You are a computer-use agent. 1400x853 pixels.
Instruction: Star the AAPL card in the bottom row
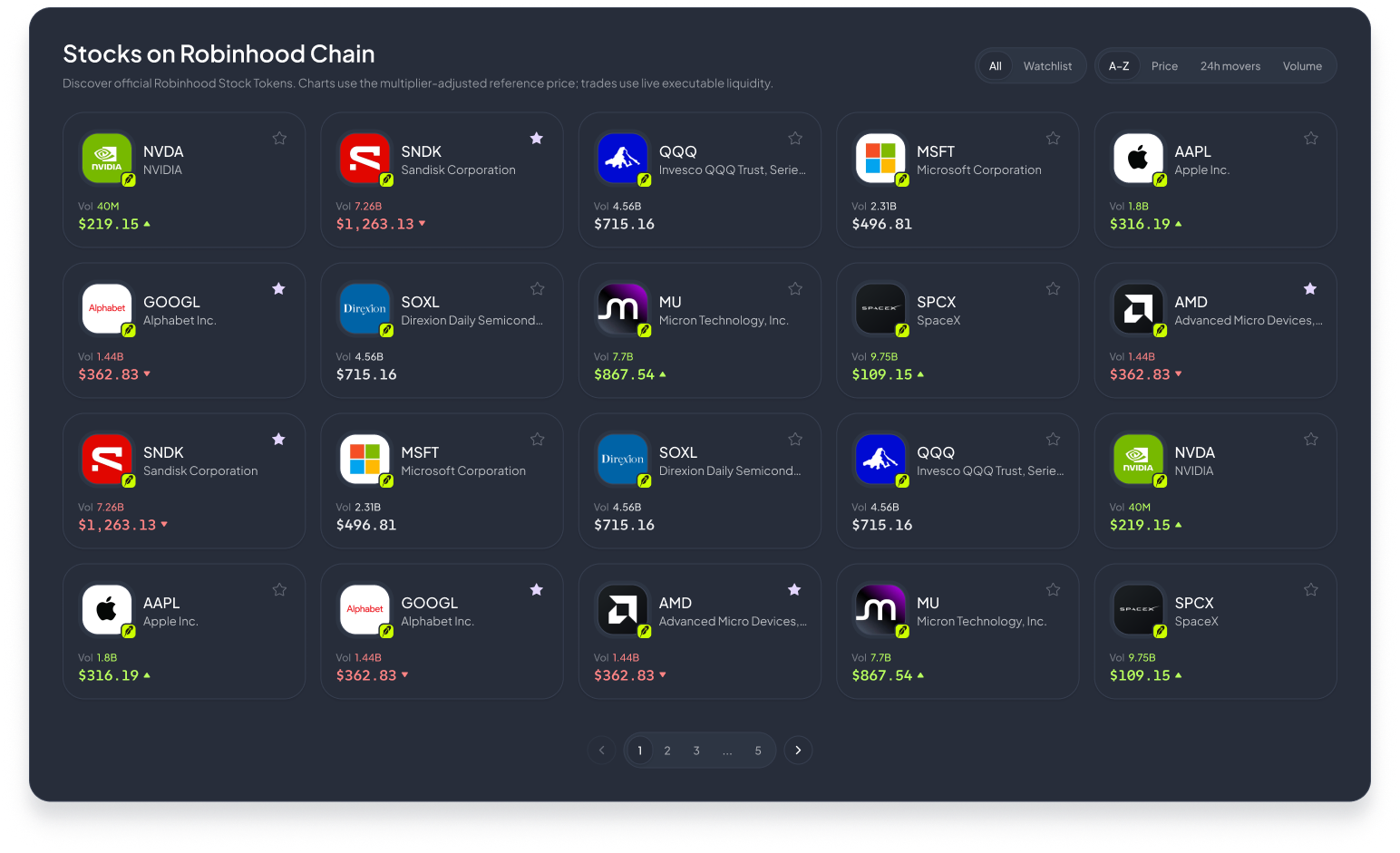pos(279,590)
